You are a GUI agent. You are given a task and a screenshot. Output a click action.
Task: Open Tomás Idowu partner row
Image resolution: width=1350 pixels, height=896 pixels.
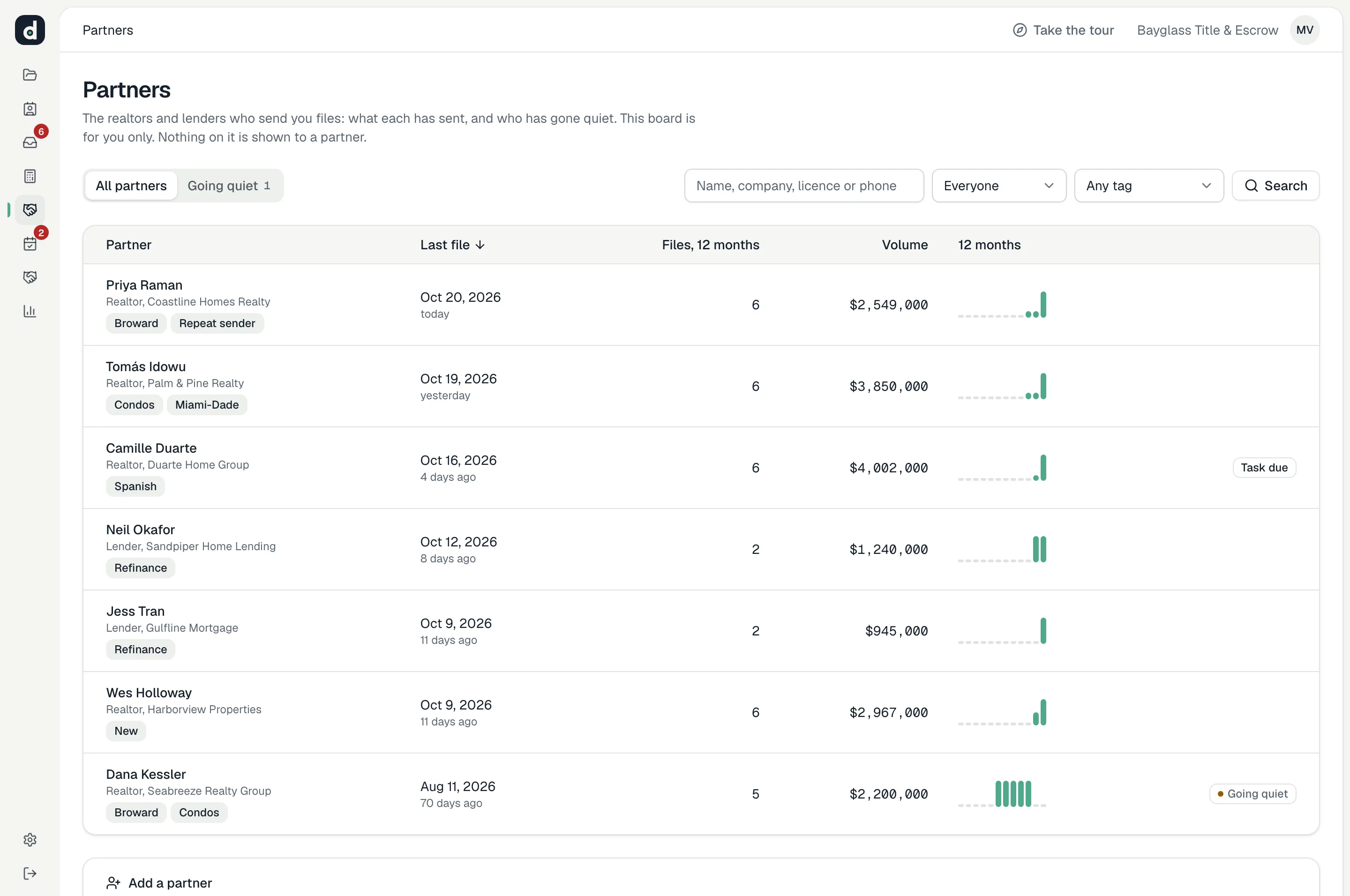pos(701,386)
